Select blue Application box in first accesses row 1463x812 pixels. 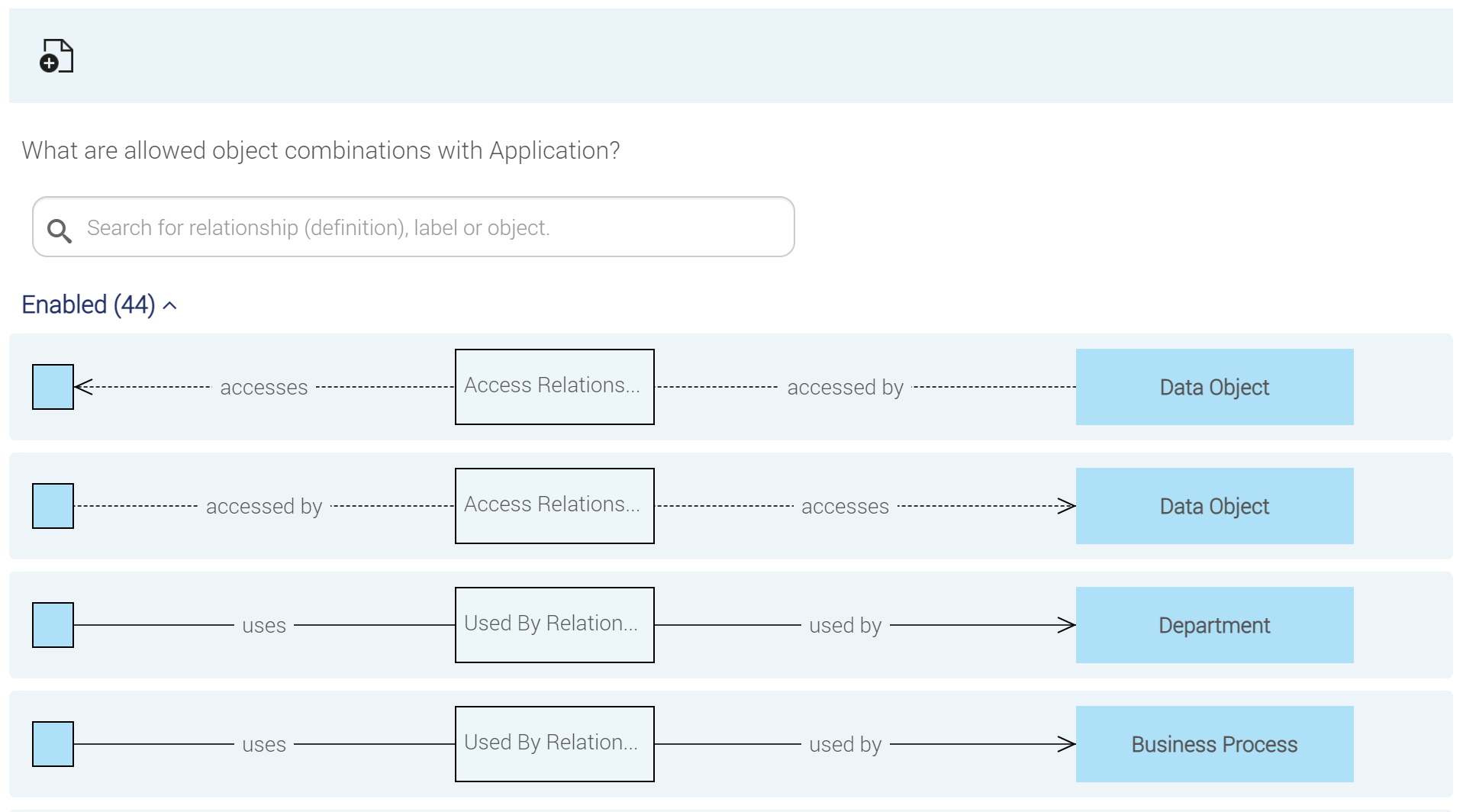tap(53, 387)
